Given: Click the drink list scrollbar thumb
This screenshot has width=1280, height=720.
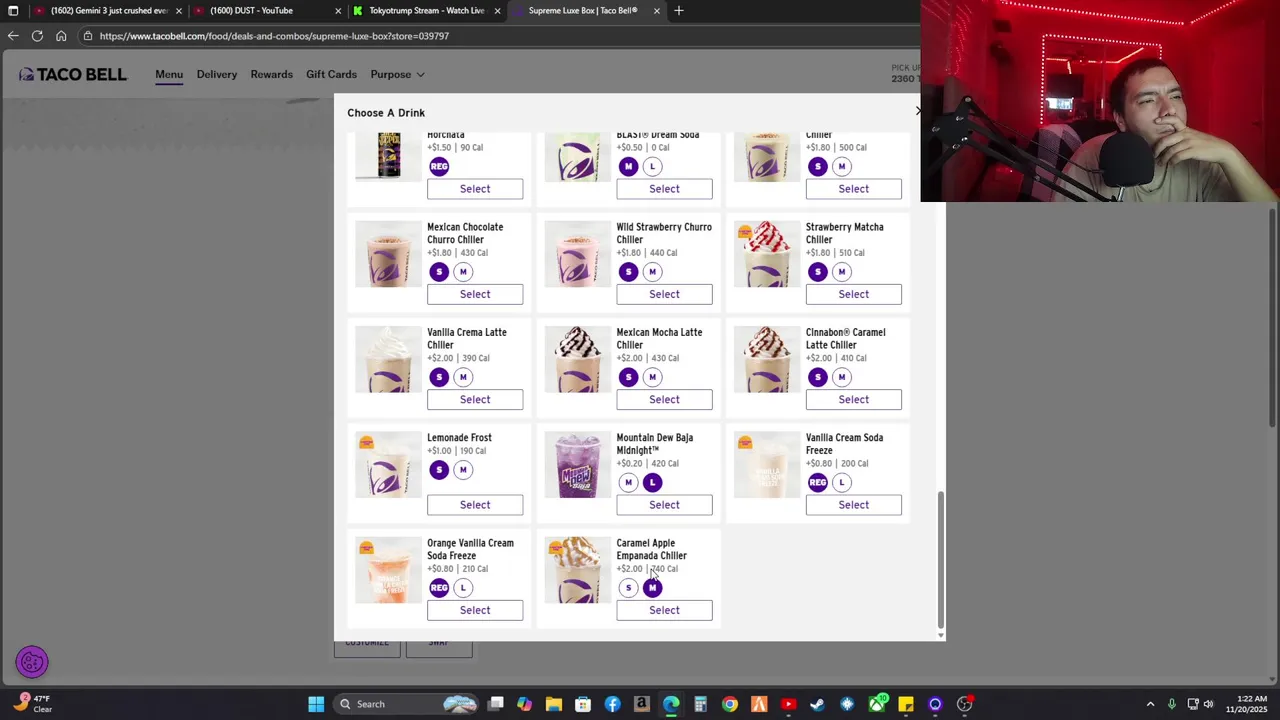Looking at the screenshot, I should (x=940, y=560).
